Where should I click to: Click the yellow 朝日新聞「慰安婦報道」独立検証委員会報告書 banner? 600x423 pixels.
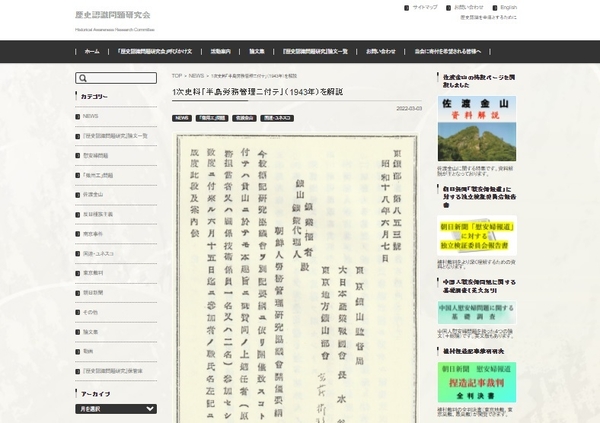[477, 235]
